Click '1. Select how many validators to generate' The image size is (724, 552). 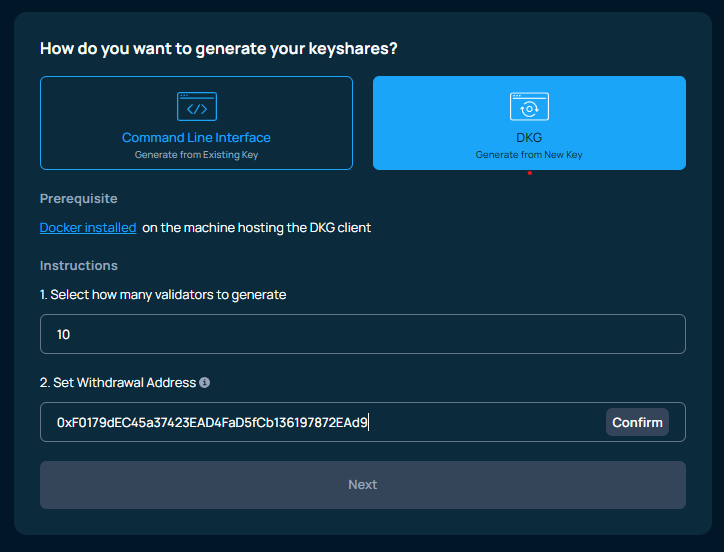[163, 295]
